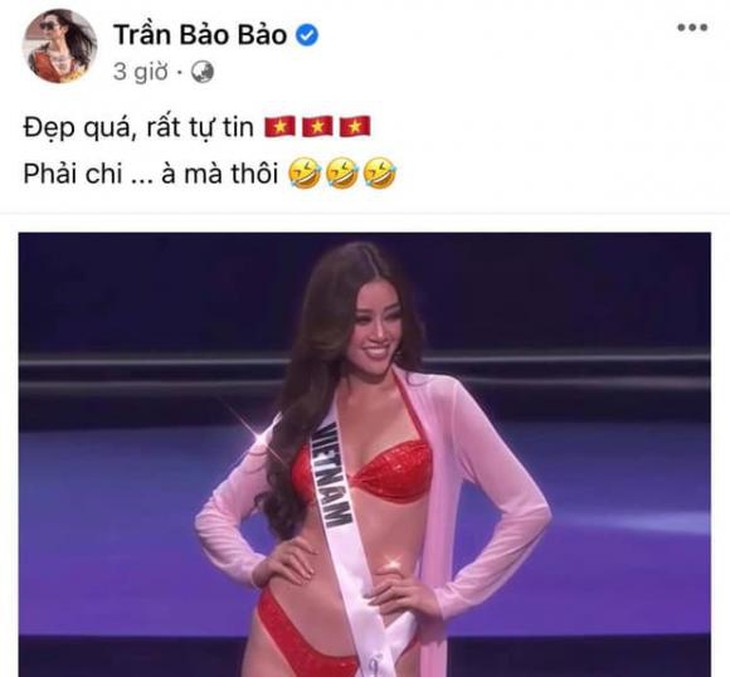Screen dimensions: 730x677
Task: Open the attached pageant photo
Action: coord(365,454)
